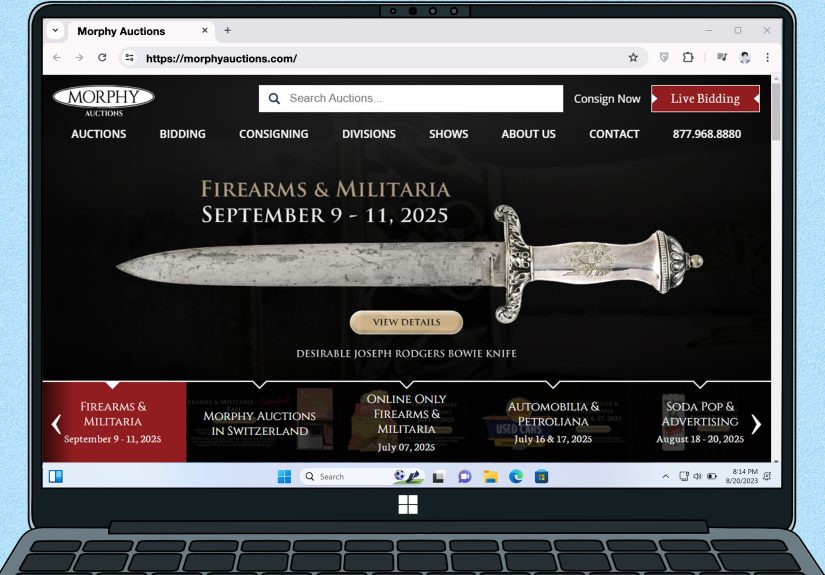Open the notifications icon in system tray
The image size is (825, 575).
point(767,476)
